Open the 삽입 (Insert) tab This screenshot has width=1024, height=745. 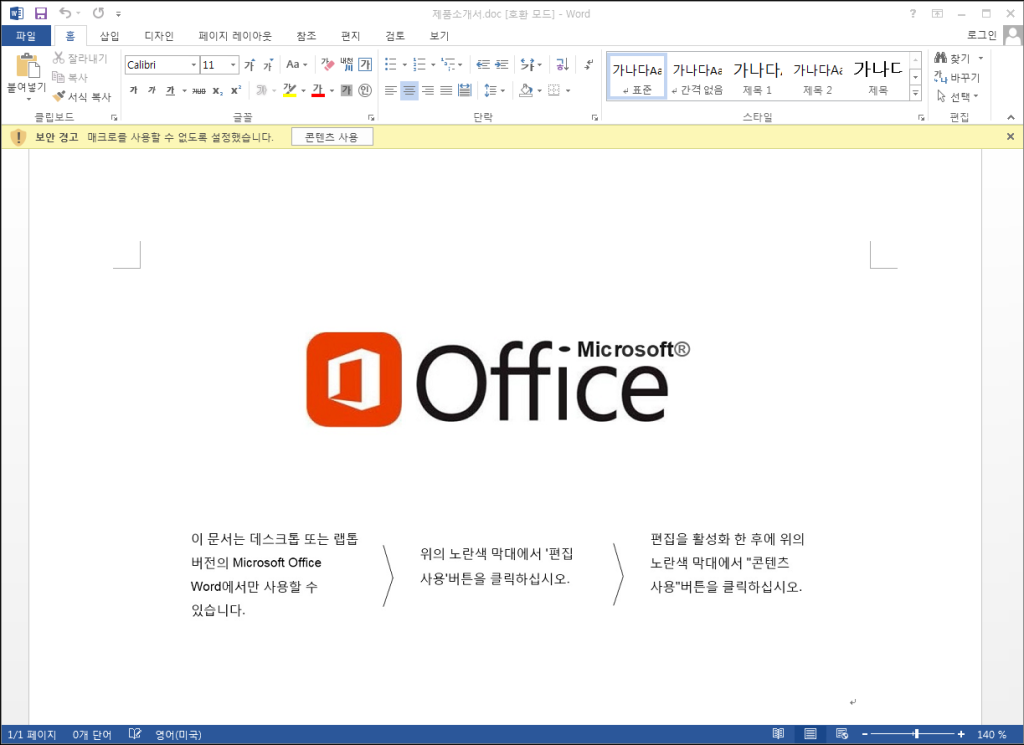(109, 36)
